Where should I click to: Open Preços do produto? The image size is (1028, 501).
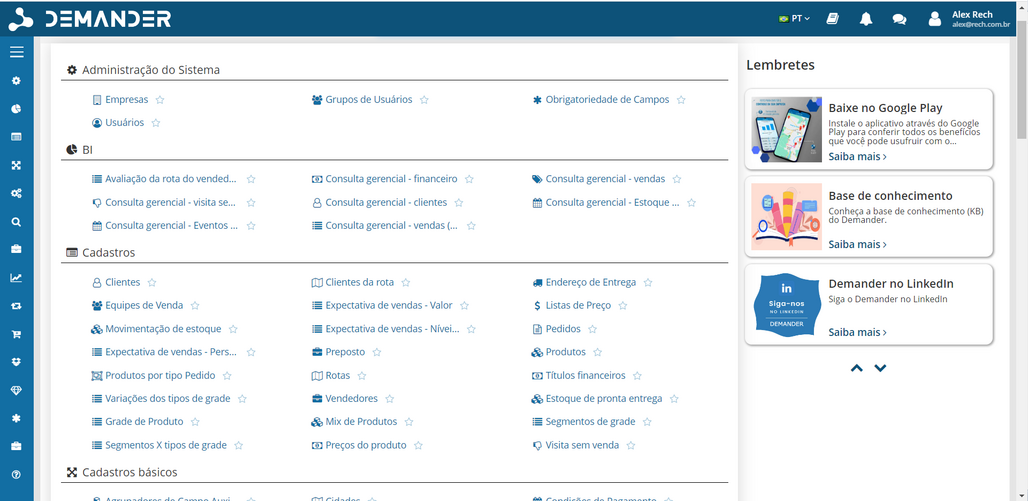tap(366, 445)
